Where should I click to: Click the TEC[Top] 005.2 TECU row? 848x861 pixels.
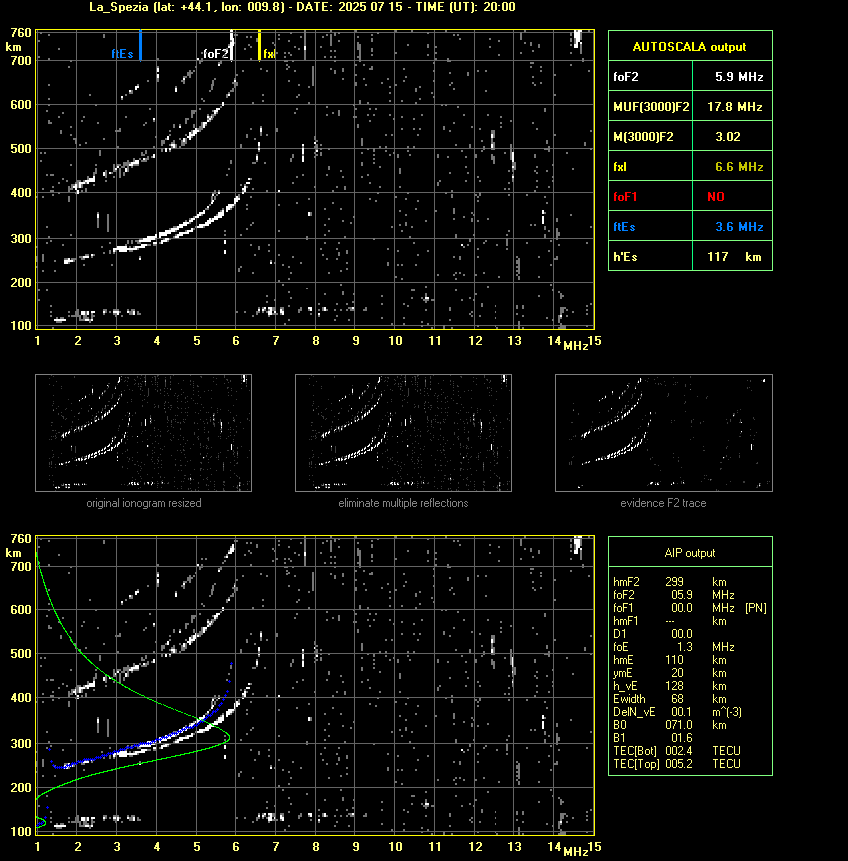[677, 764]
